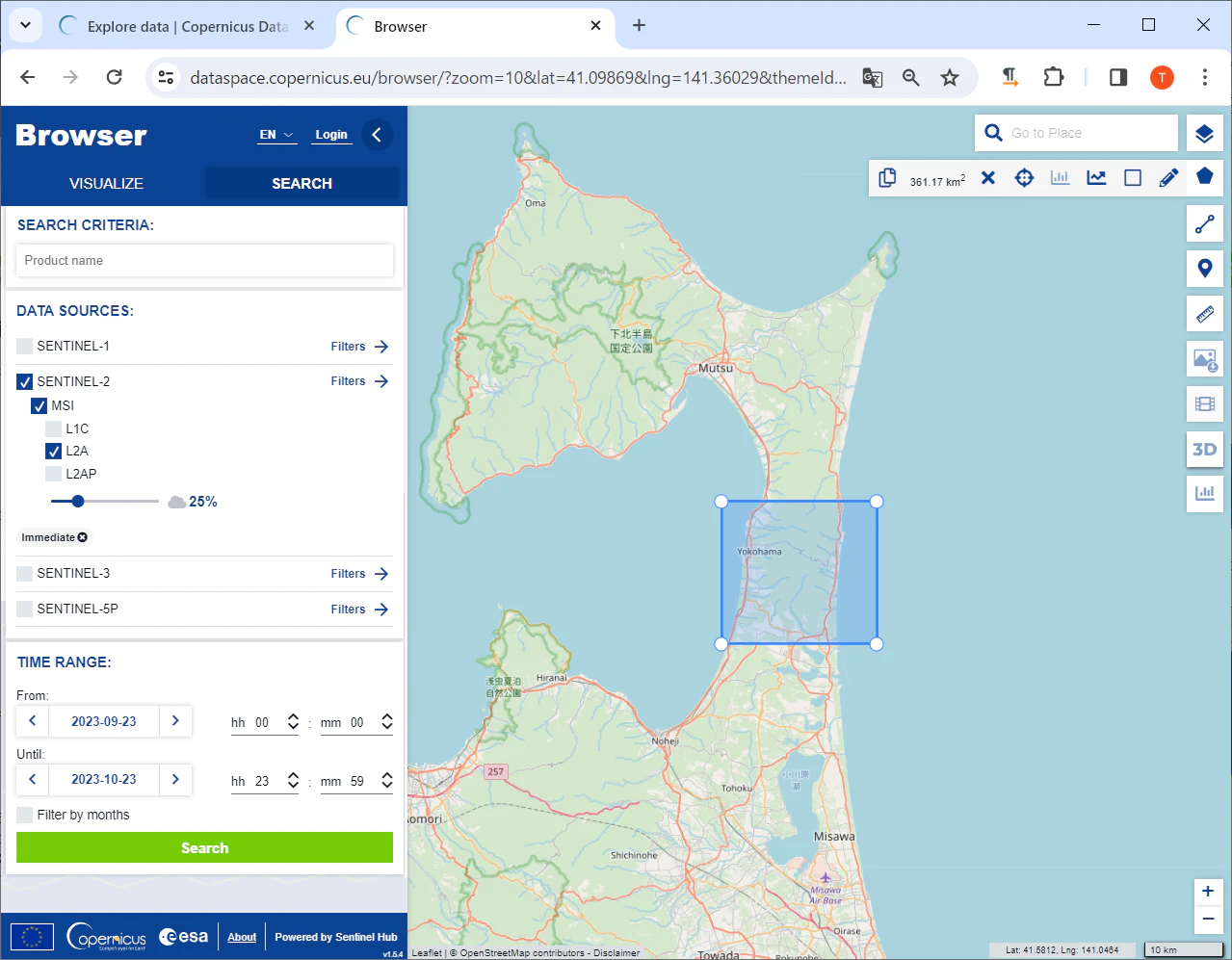
Task: Open a new browser tab
Action: click(639, 26)
